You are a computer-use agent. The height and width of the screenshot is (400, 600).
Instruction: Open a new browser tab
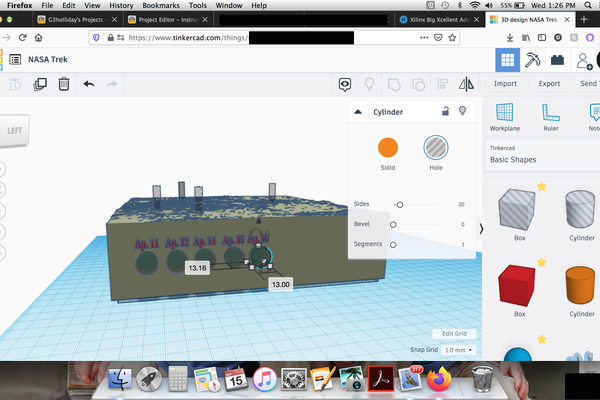[584, 20]
